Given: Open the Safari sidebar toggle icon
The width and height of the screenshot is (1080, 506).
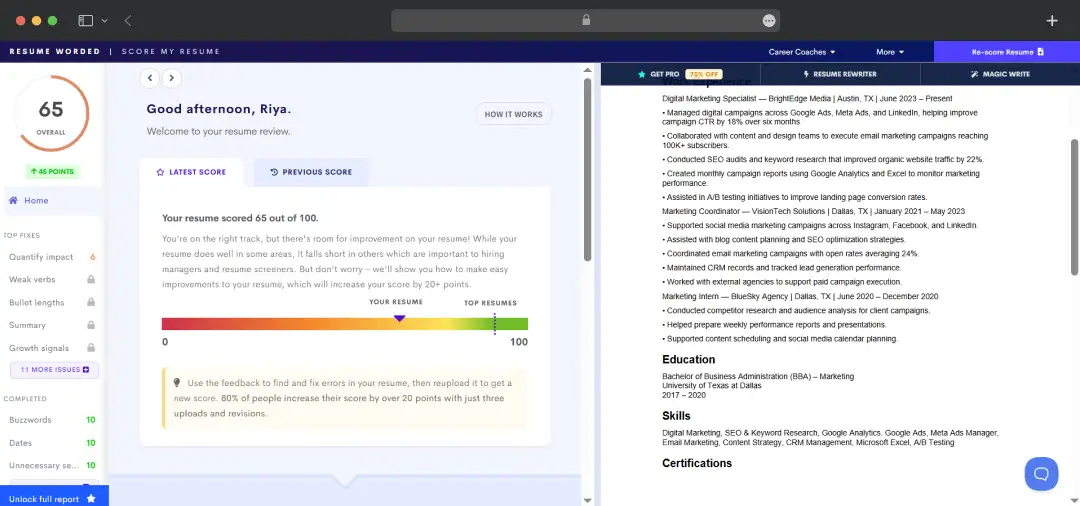Looking at the screenshot, I should (85, 21).
